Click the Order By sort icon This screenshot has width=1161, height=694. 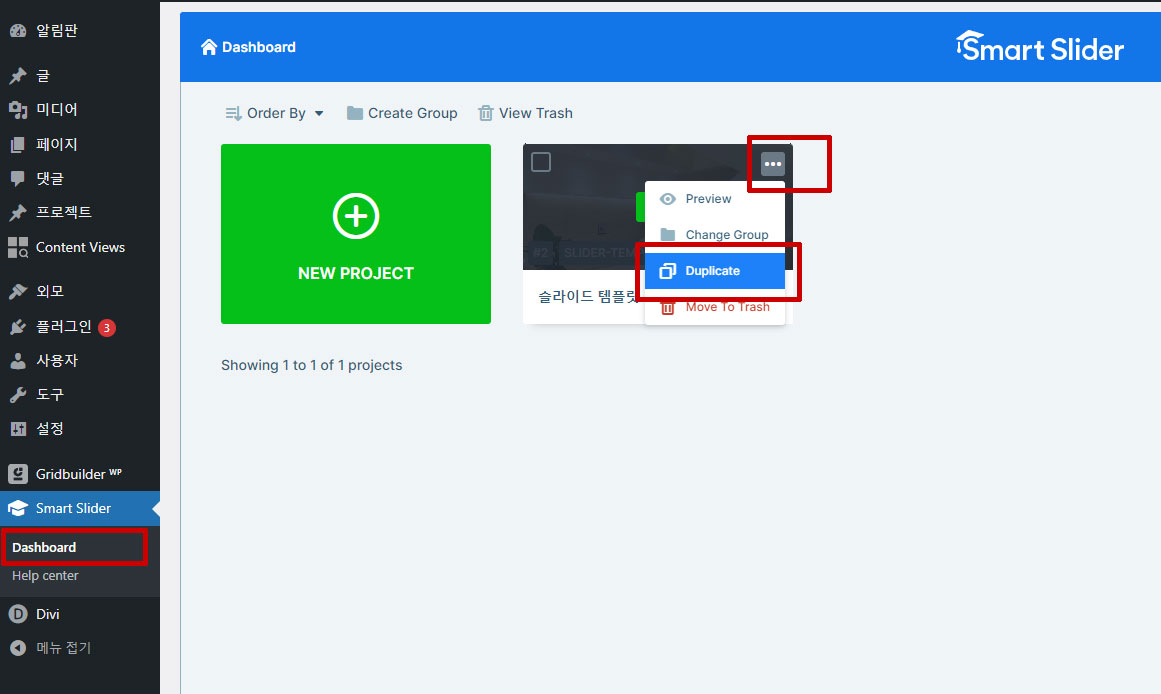click(x=233, y=113)
